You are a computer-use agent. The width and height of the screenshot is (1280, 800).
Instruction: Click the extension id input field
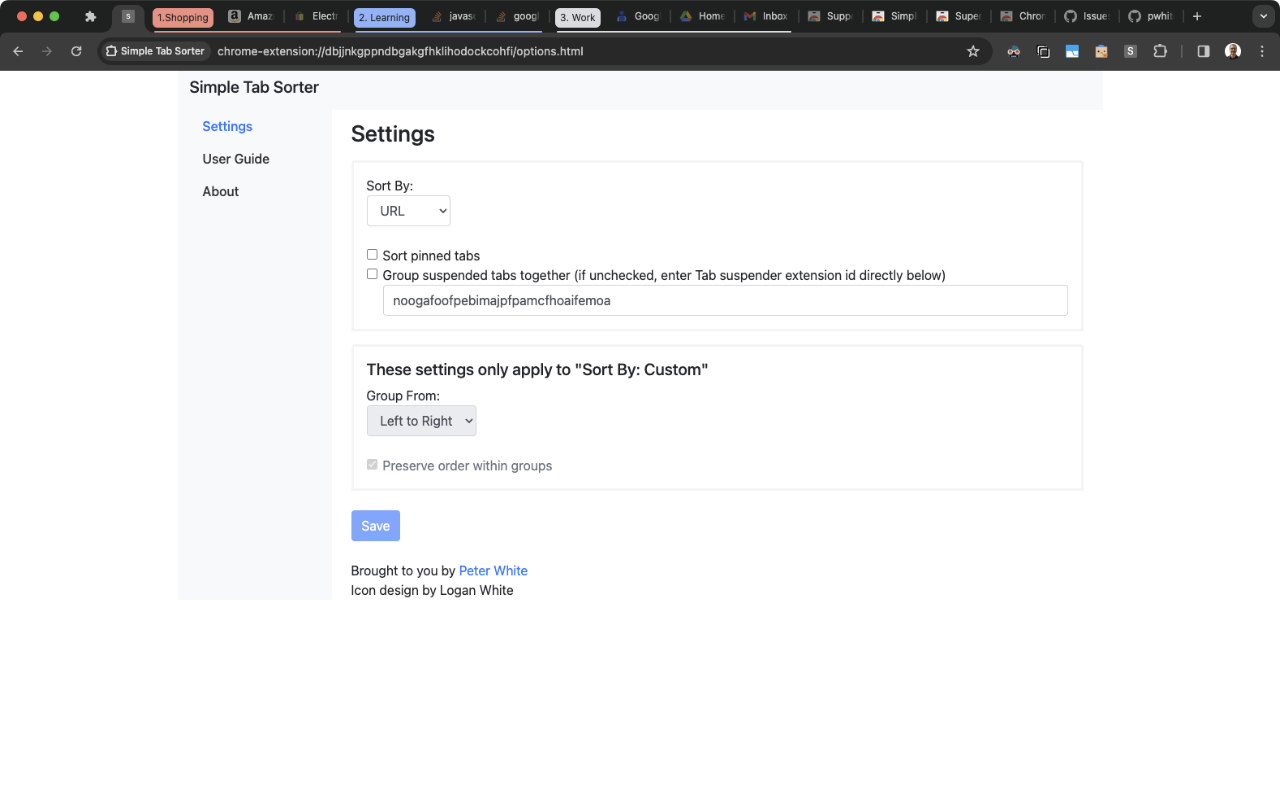725,300
